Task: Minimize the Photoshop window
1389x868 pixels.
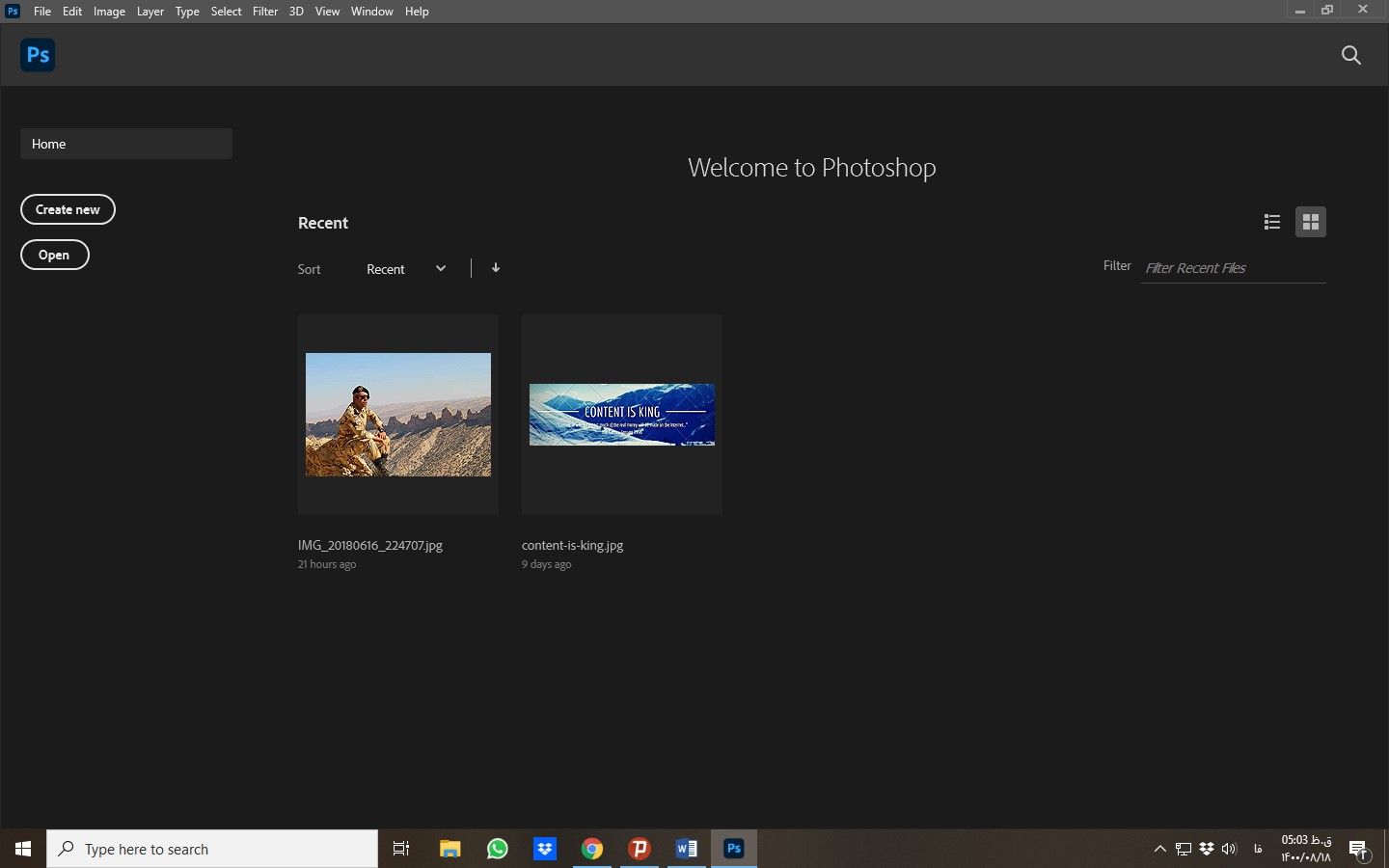Action: pos(1300,11)
